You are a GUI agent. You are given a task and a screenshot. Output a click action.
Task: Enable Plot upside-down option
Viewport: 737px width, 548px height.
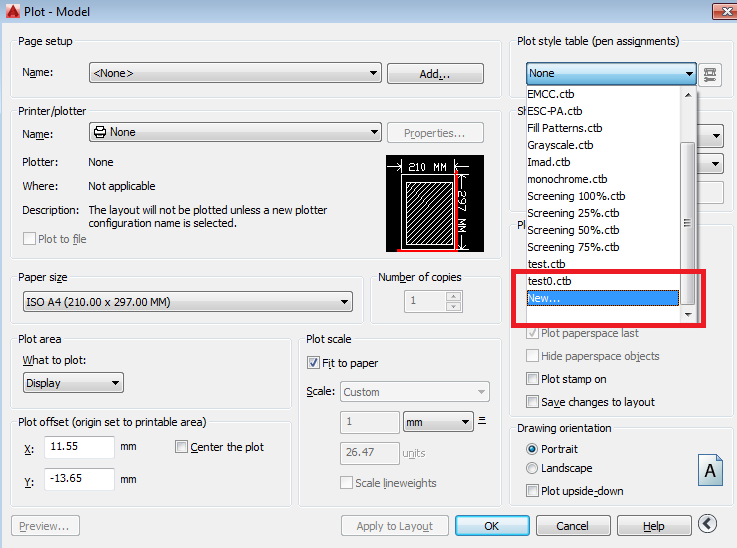click(x=532, y=491)
